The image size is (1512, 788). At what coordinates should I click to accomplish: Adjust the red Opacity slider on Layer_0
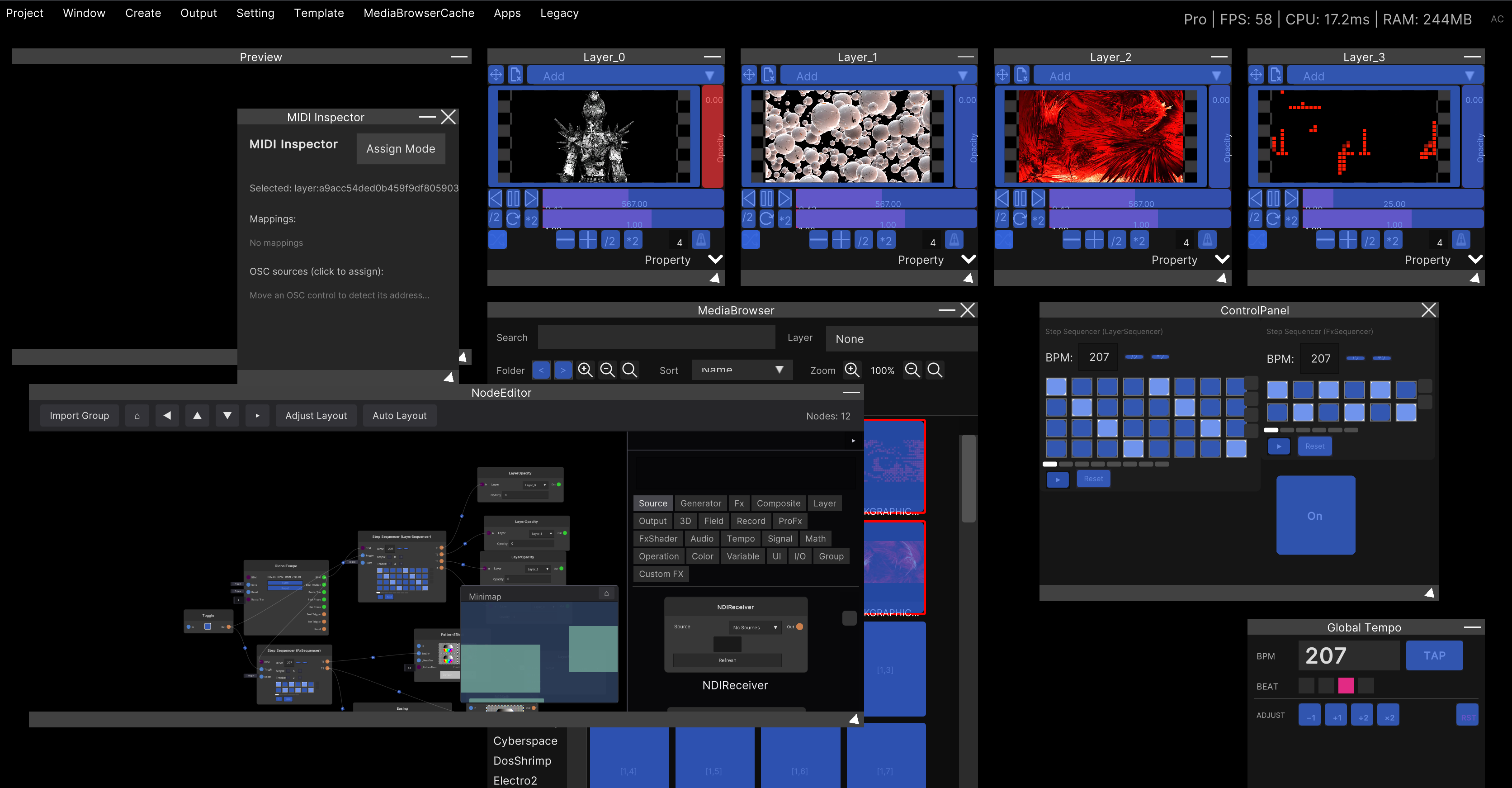click(x=713, y=137)
